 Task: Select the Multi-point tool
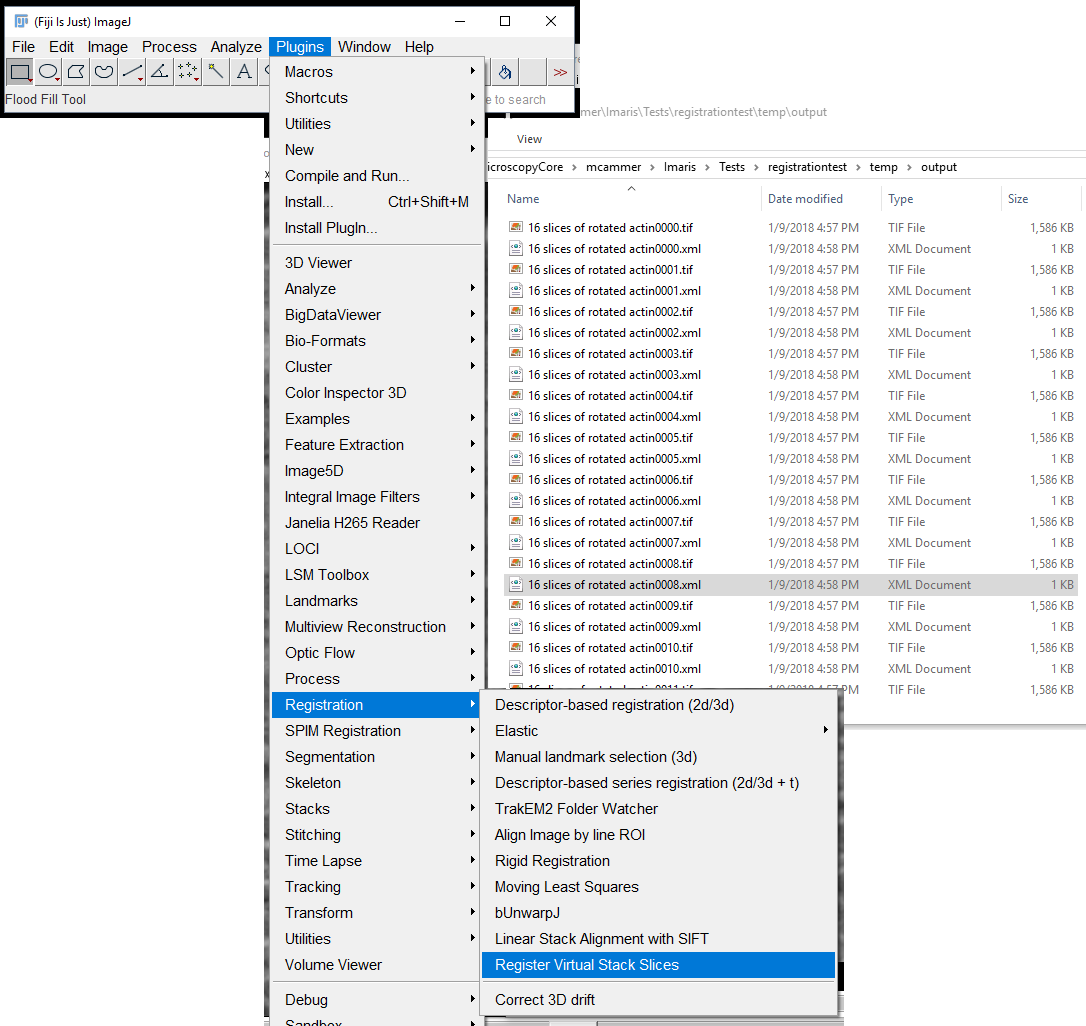(x=188, y=72)
